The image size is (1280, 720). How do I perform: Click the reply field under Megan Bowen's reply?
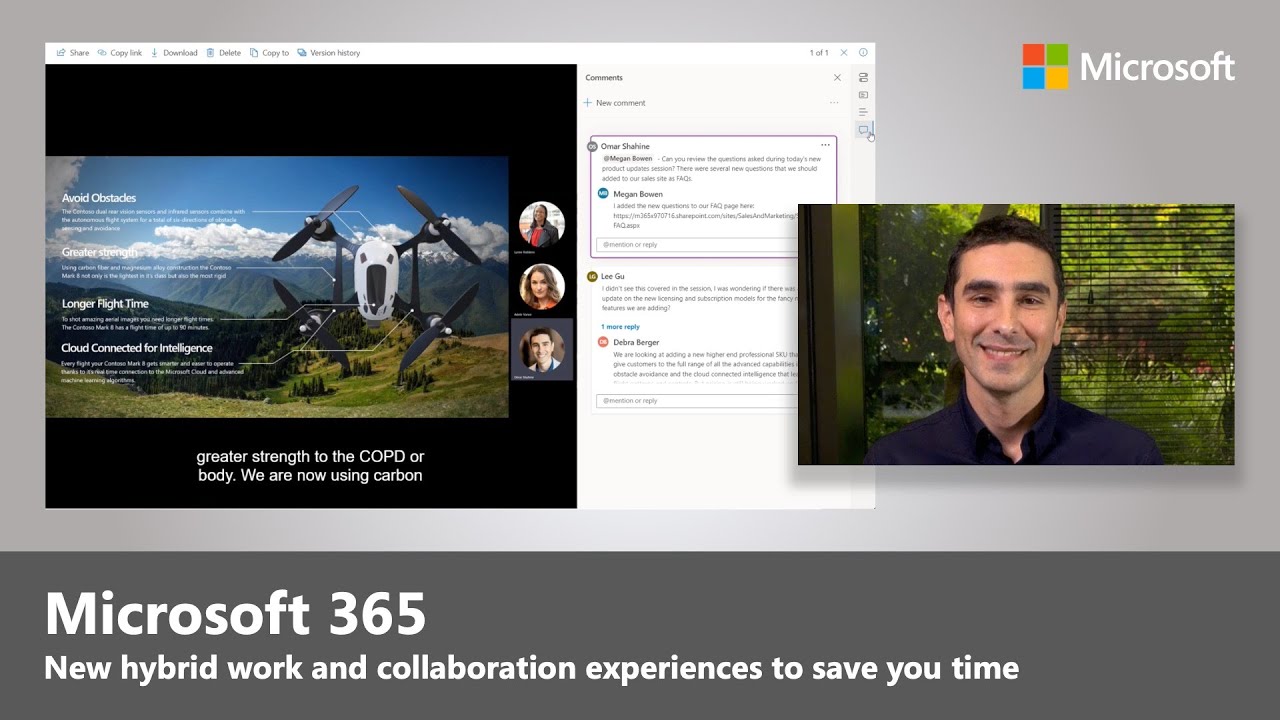696,244
